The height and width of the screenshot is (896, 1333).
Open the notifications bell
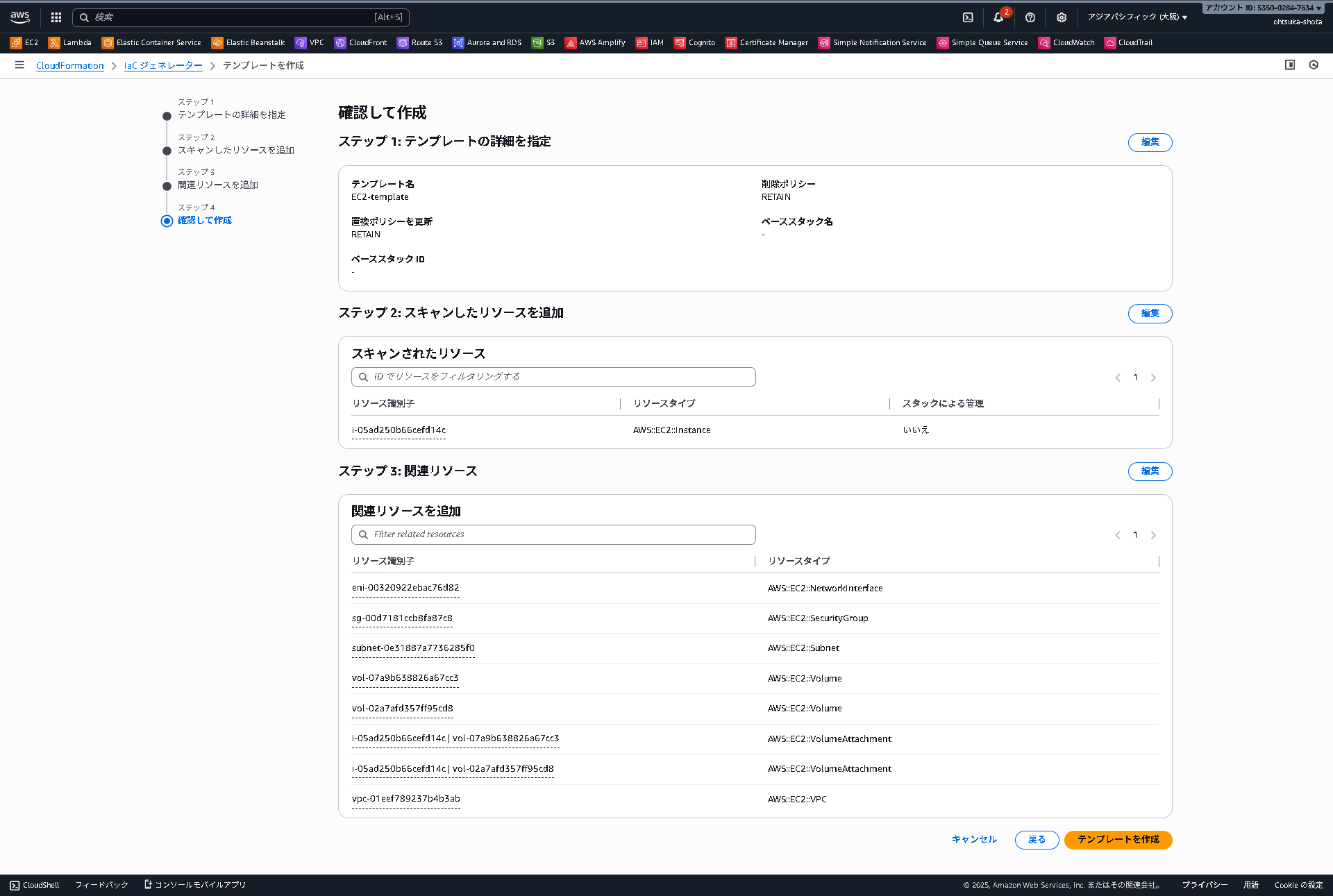(x=999, y=17)
